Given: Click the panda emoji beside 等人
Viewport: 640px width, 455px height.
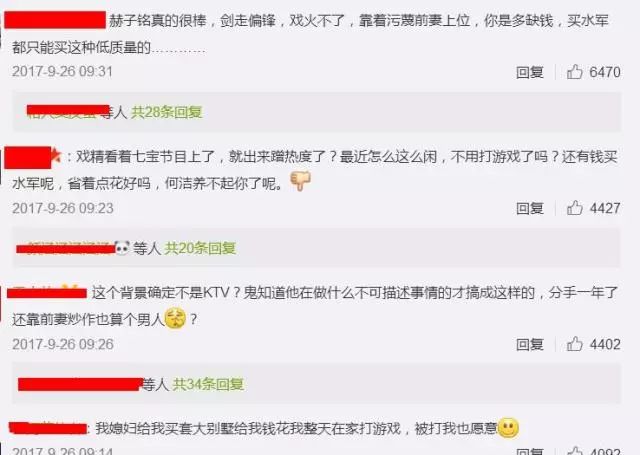Looking at the screenshot, I should pyautogui.click(x=122, y=248).
